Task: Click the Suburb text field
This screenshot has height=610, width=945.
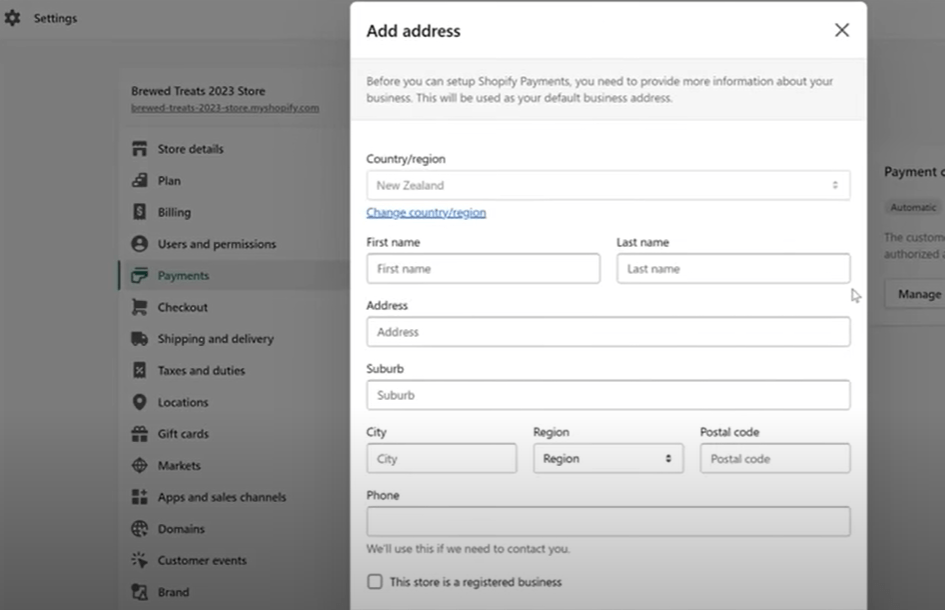Action: [x=608, y=395]
